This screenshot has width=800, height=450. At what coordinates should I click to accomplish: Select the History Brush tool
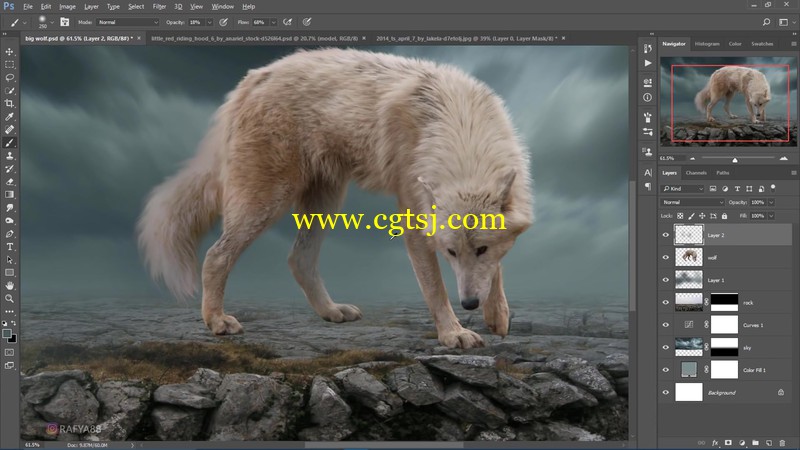[10, 169]
